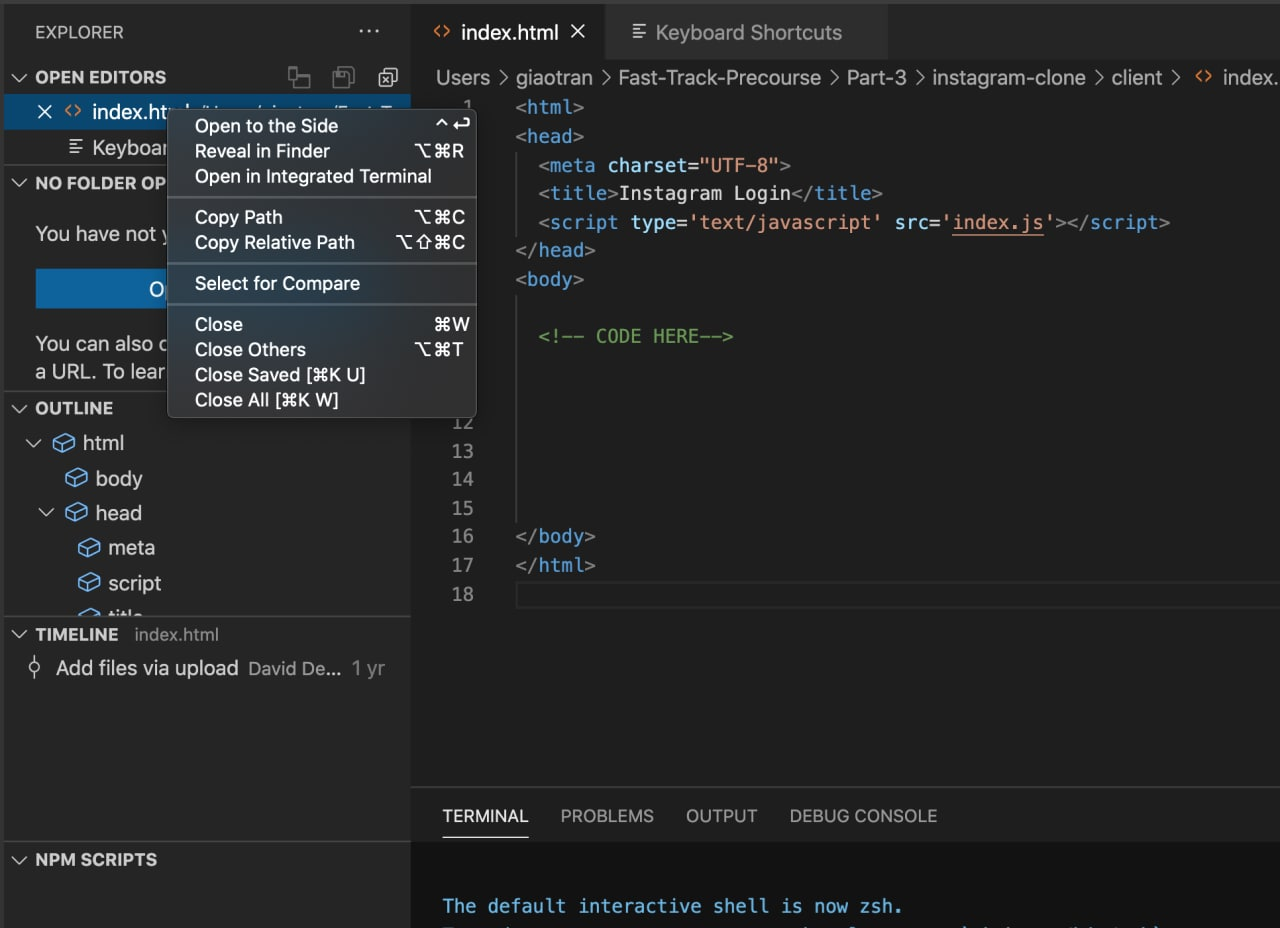Switch to the Keyboard Shortcuts tab

coord(747,32)
